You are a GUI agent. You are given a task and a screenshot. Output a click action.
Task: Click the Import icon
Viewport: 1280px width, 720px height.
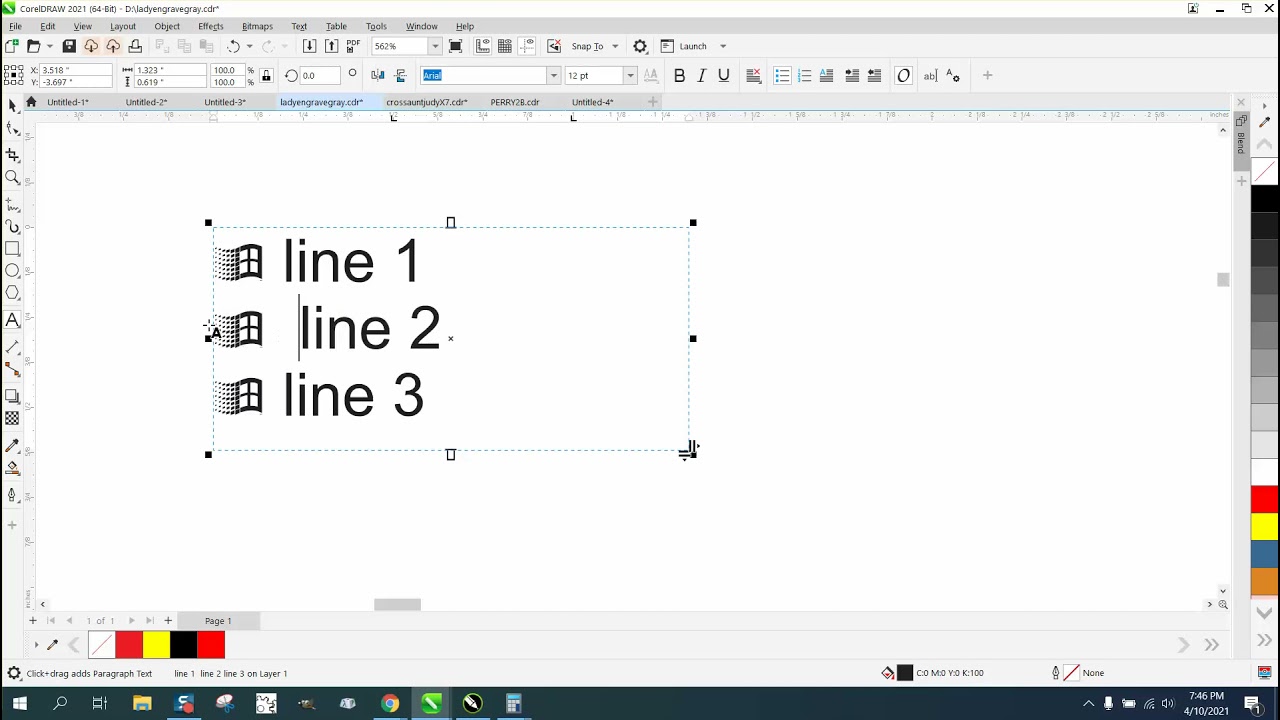click(309, 46)
